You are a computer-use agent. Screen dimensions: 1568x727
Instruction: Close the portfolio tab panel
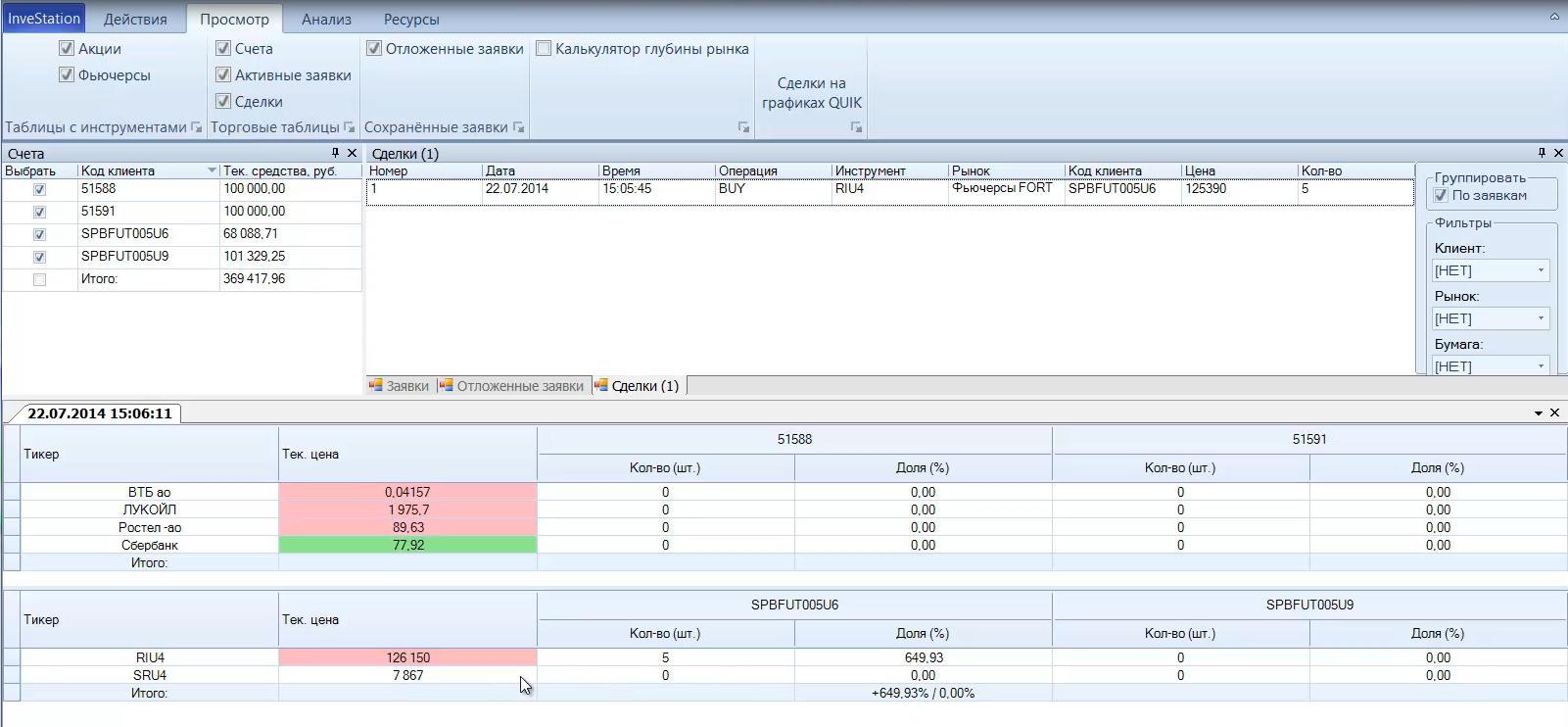click(1554, 413)
